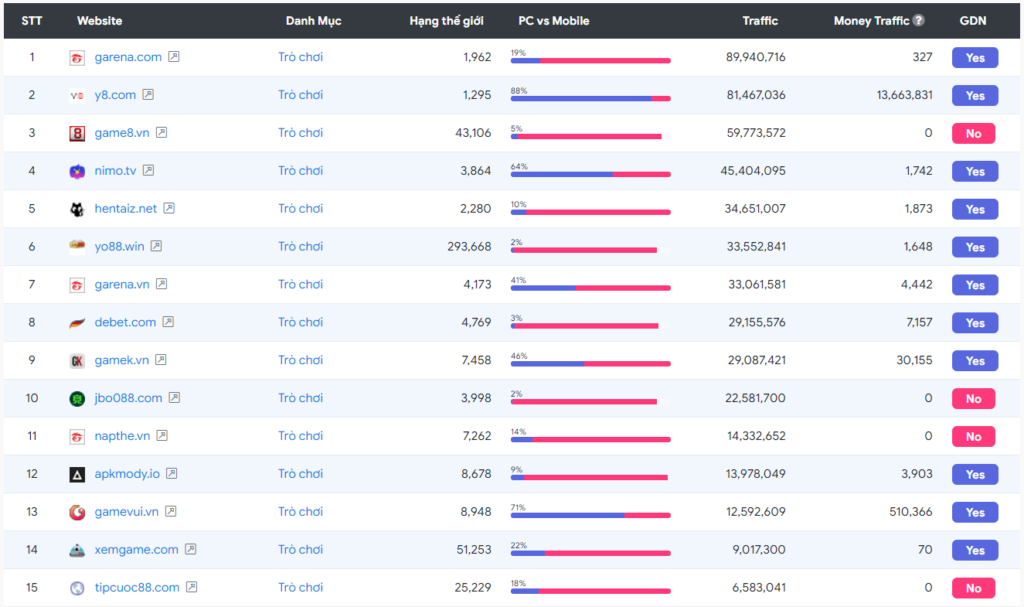Sort by the Traffic column header

click(760, 21)
